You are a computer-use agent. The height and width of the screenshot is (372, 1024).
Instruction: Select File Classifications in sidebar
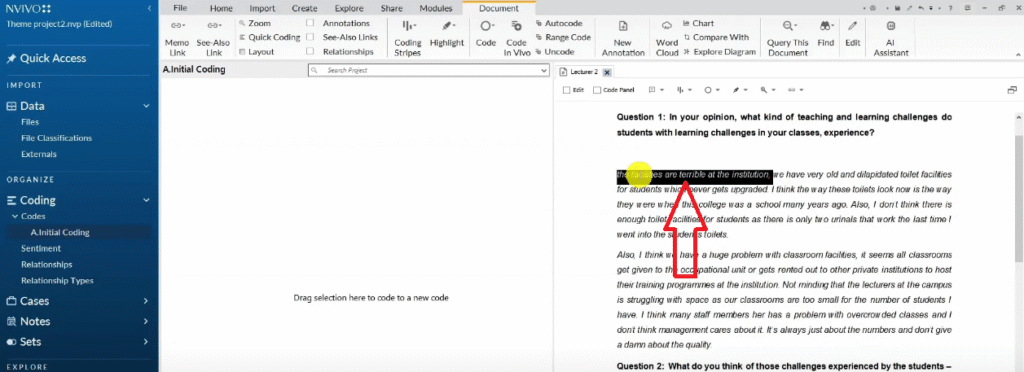(x=56, y=138)
